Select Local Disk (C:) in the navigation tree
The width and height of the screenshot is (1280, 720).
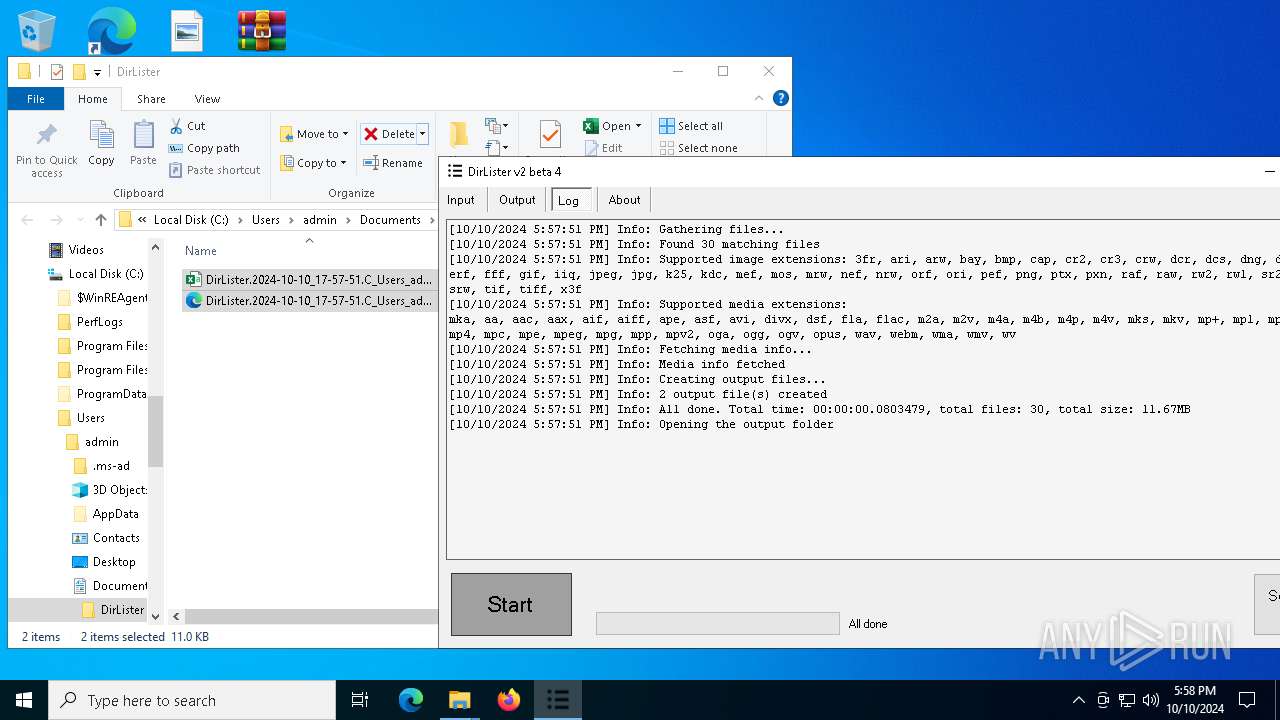(96, 274)
